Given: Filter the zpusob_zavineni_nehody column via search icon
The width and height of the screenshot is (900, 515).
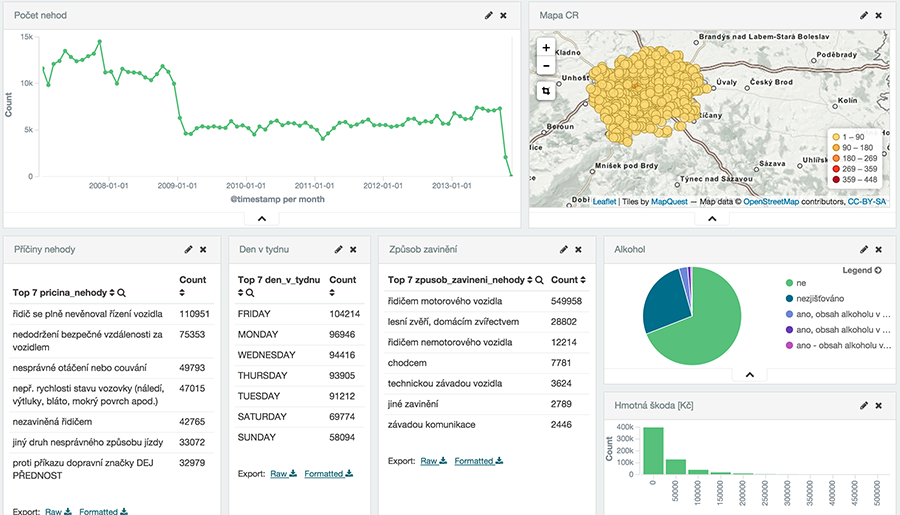Looking at the screenshot, I should coord(540,280).
